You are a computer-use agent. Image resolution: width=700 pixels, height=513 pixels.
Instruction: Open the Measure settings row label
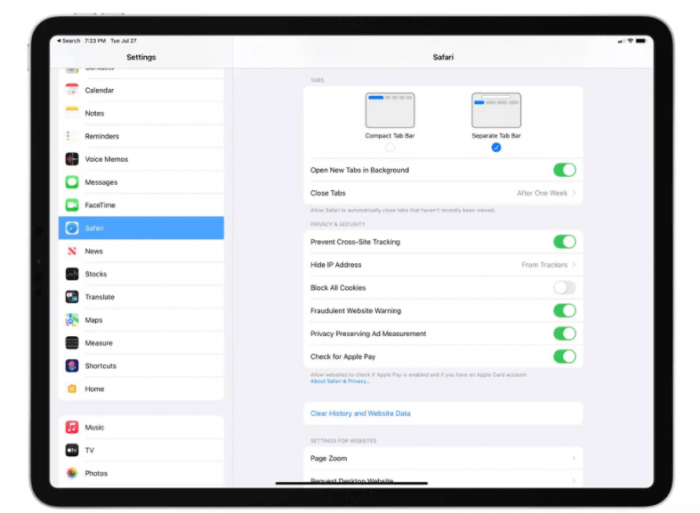point(99,343)
